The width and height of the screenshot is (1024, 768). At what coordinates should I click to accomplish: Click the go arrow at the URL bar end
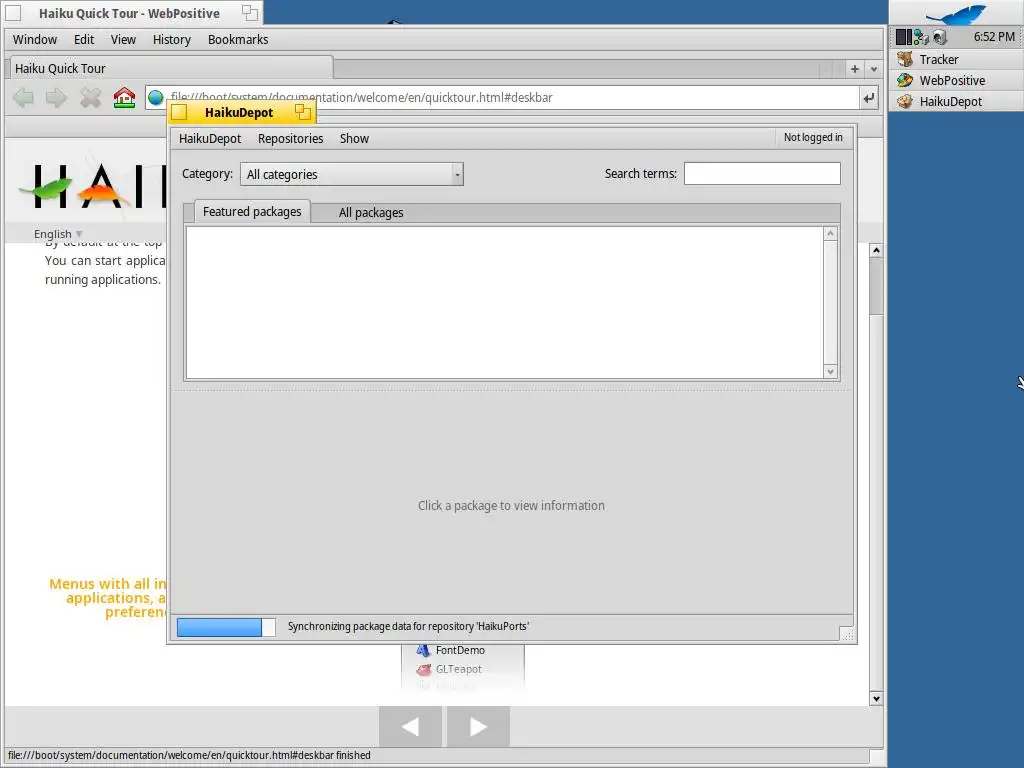click(x=869, y=98)
